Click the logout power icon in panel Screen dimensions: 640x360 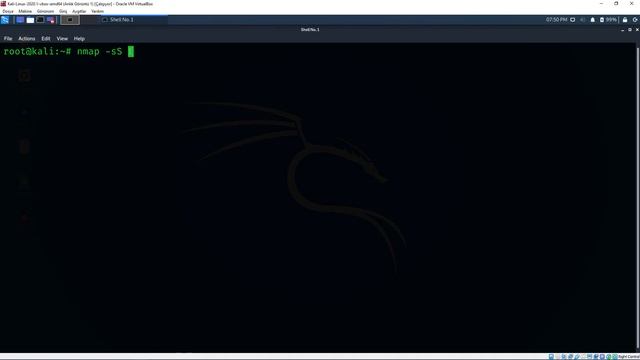point(635,20)
